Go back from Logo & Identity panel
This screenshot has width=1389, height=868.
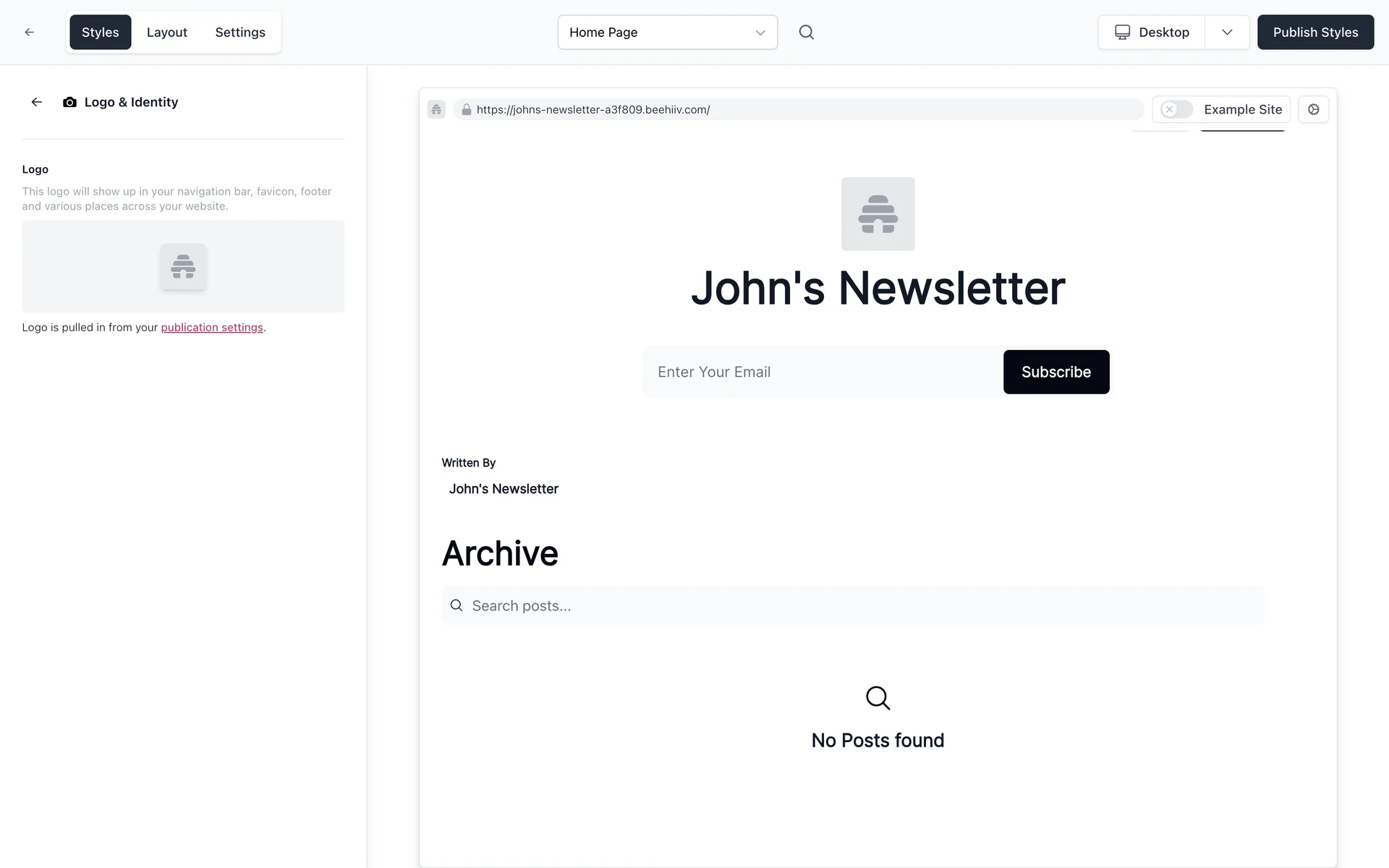click(x=37, y=102)
